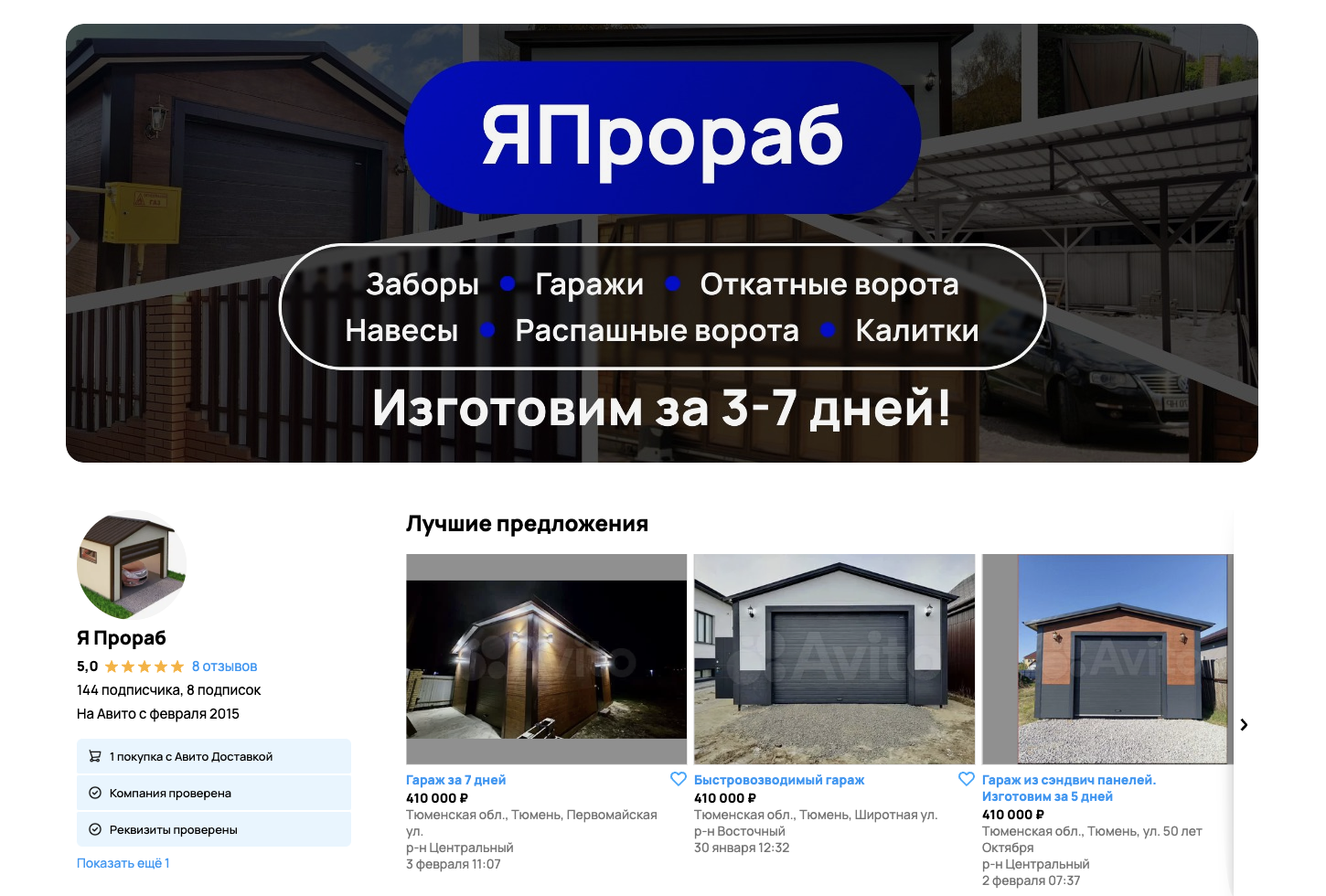1326x896 pixels.
Task: Expand badges via 'Показать ещё 1'
Action: (x=123, y=863)
